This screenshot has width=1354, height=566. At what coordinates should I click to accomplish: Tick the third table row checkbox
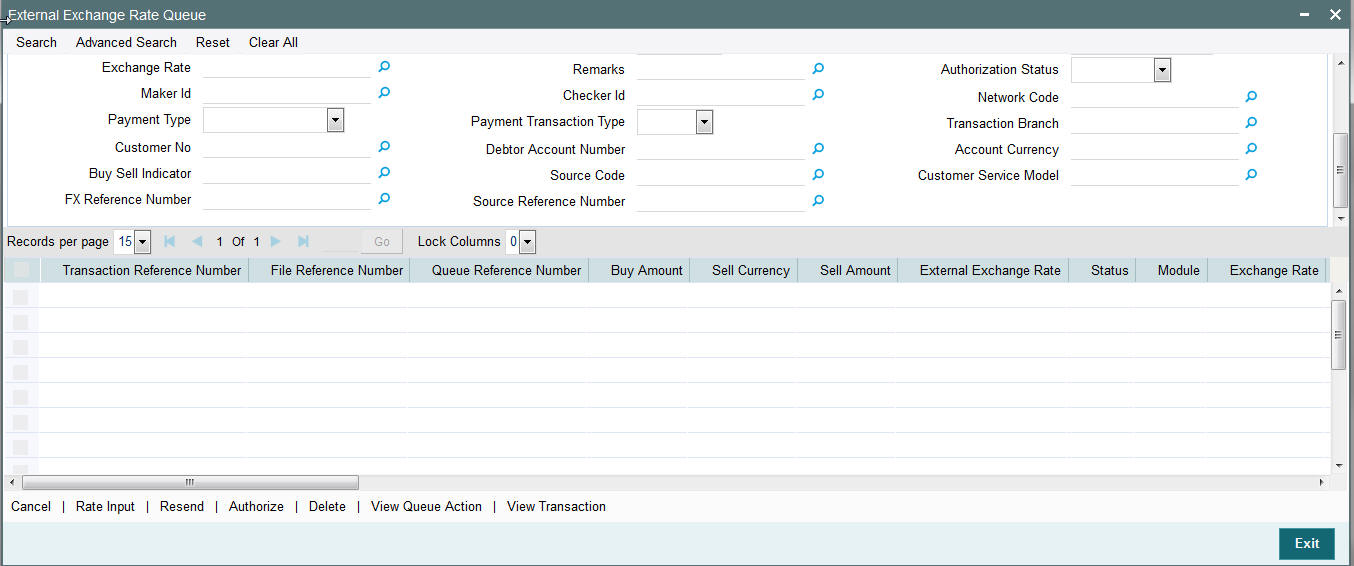click(x=21, y=346)
